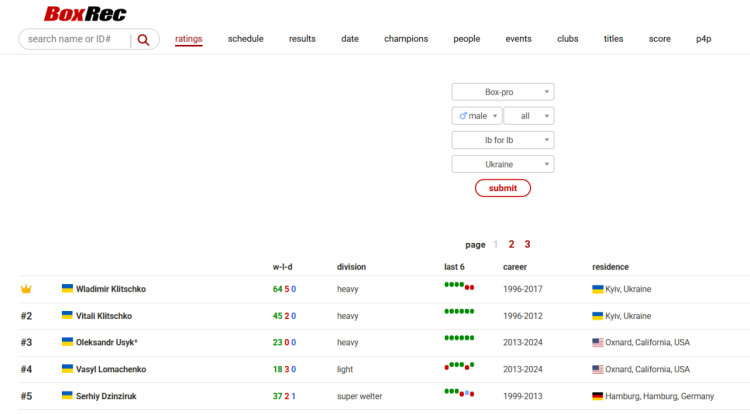Click the last 6 dots for Vitali Klitschko
Viewport: 750px width, 414px height.
(459, 312)
